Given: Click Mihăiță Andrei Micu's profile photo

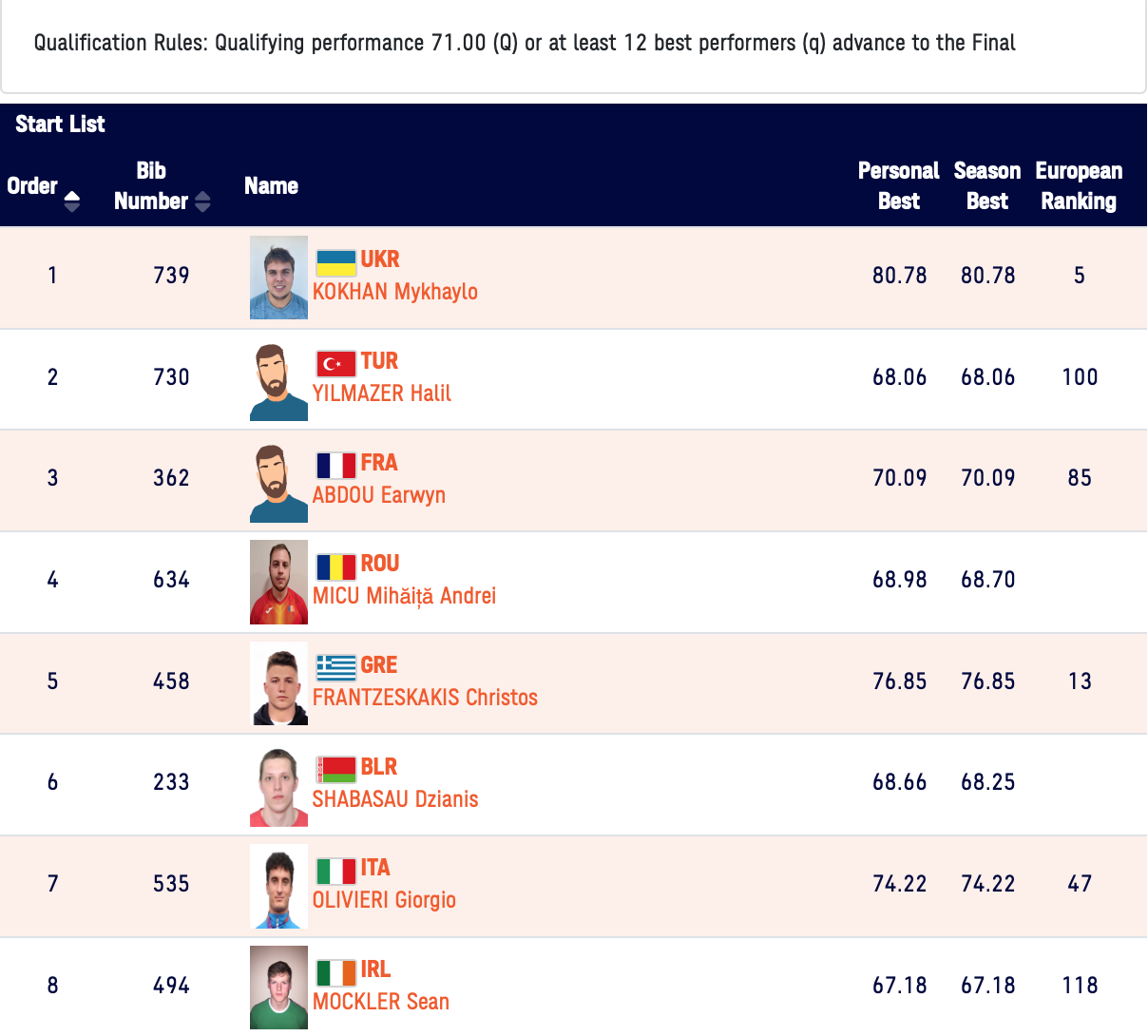Looking at the screenshot, I should click(x=278, y=583).
